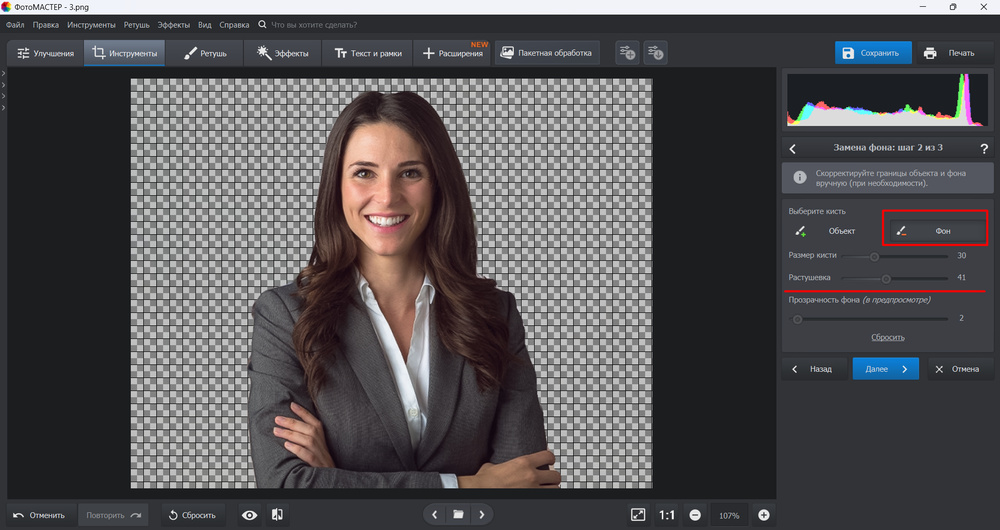Click the fit-to-screen icon
Image resolution: width=1000 pixels, height=530 pixels.
638,515
